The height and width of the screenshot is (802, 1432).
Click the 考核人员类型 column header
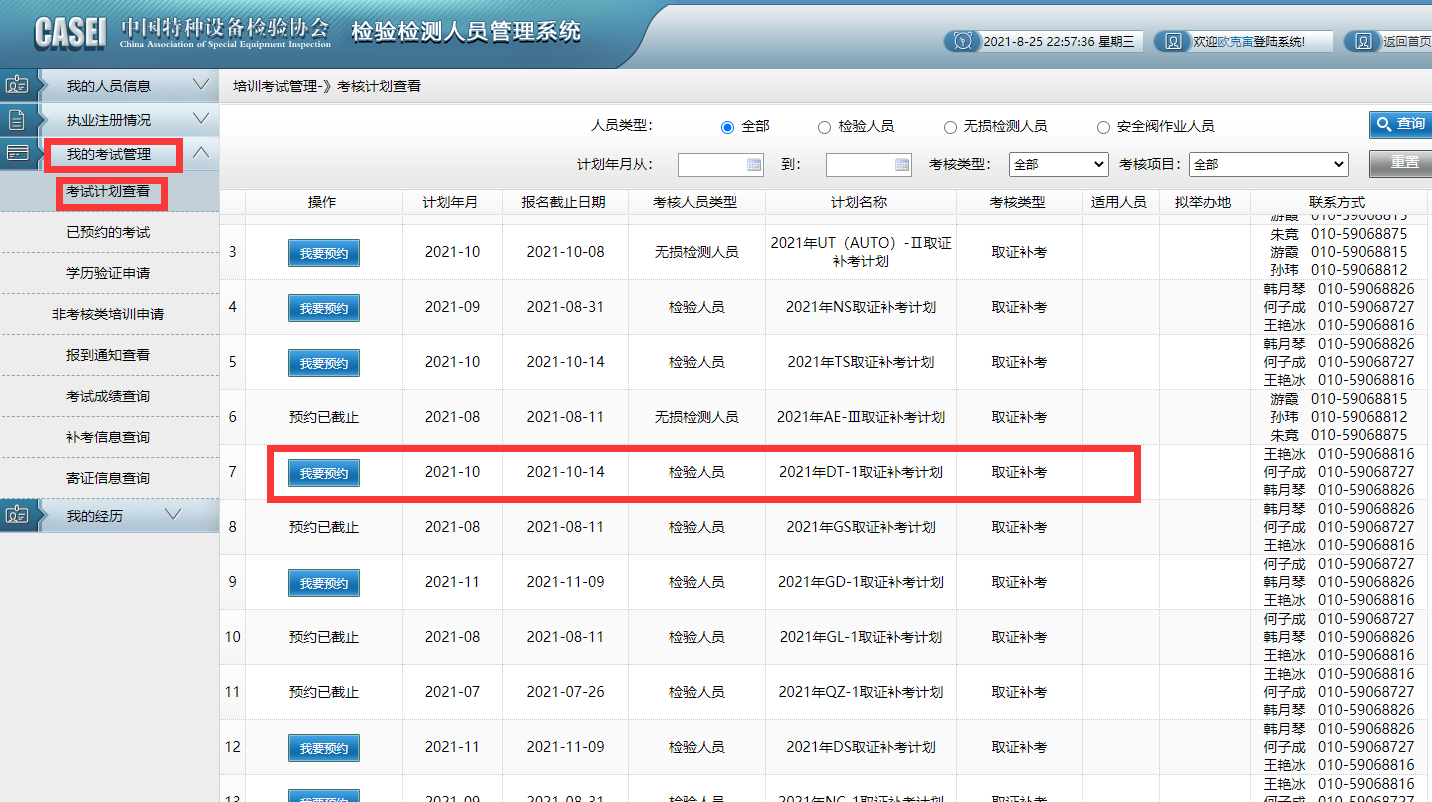(696, 202)
